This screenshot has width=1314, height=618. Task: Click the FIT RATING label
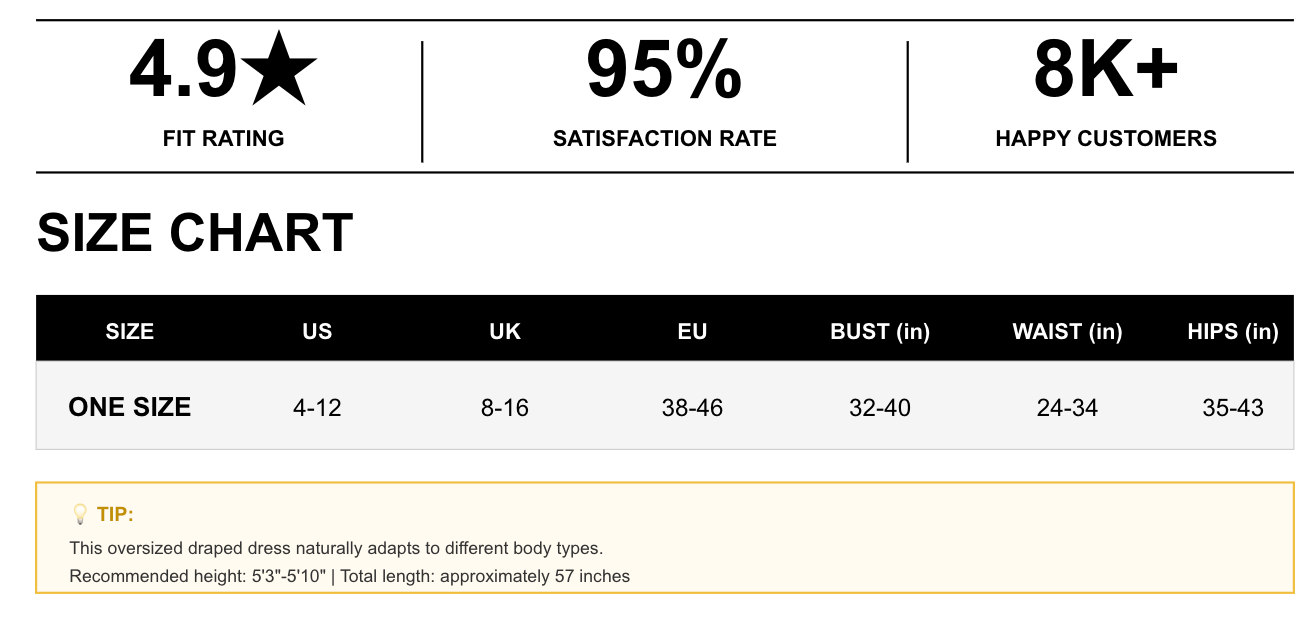(x=223, y=138)
